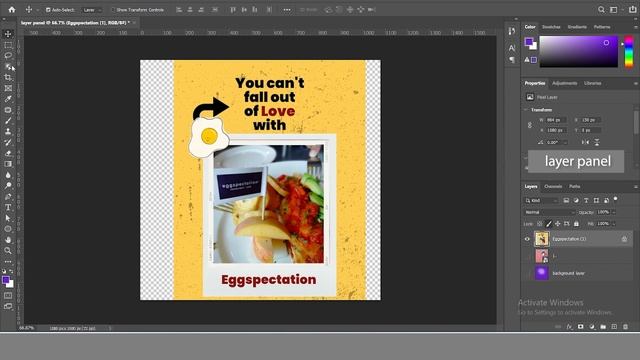Select the Eraser tool
Screen dimensions: 640x360
pos(8,153)
